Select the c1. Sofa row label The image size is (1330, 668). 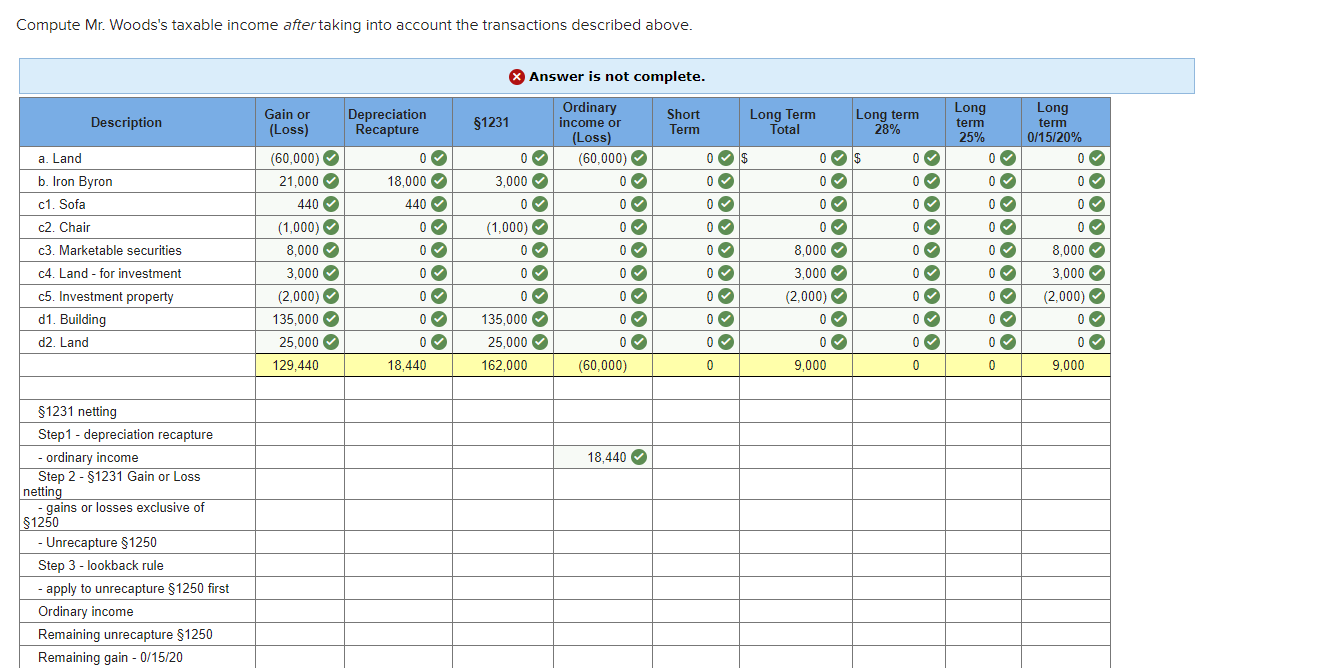(x=62, y=204)
